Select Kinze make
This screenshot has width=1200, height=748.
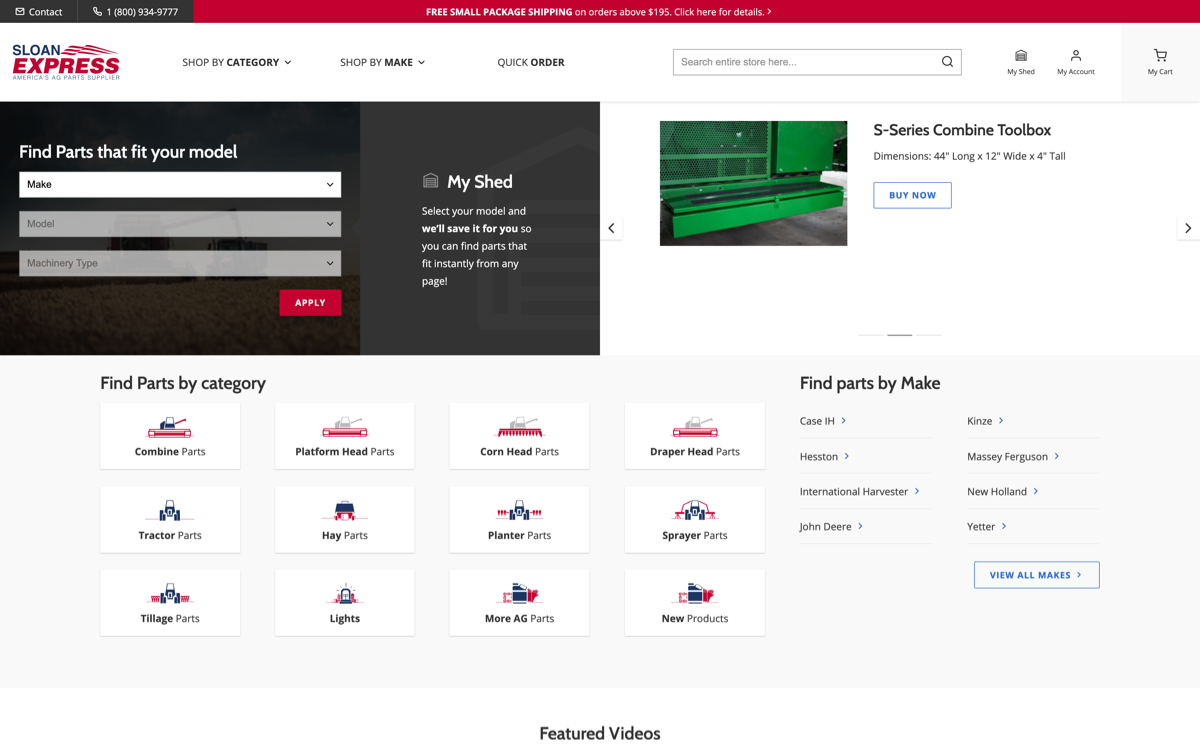click(x=985, y=421)
